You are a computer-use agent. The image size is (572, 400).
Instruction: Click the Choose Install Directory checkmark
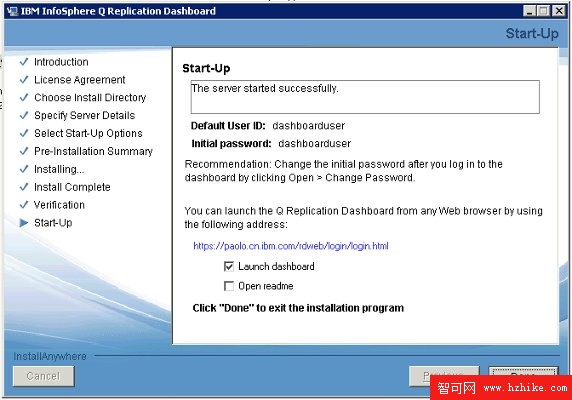(24, 97)
